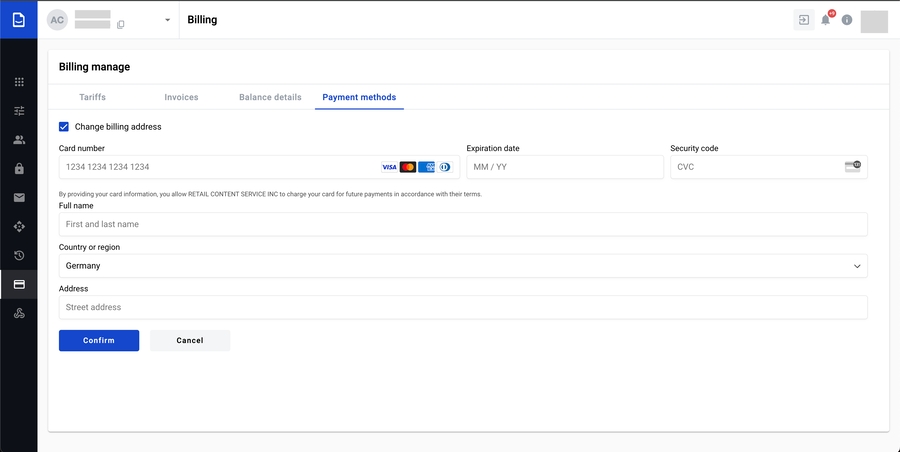Screen dimensions: 900x452
Task: Open the lock security icon in sidebar
Action: point(19,169)
